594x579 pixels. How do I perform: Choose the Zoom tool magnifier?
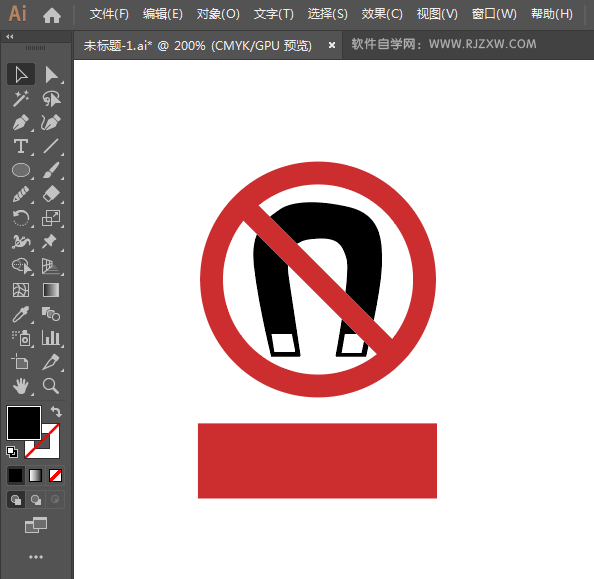(51, 386)
